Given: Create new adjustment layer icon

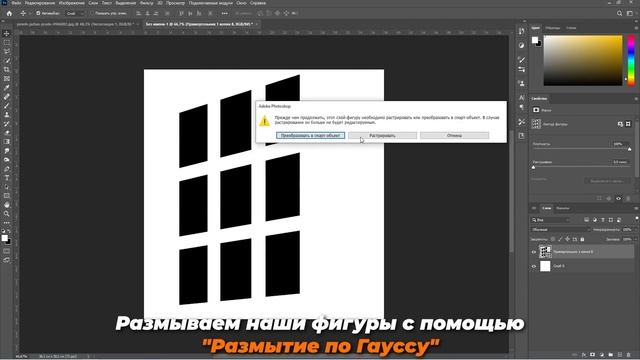Looking at the screenshot, I should (x=602, y=355).
